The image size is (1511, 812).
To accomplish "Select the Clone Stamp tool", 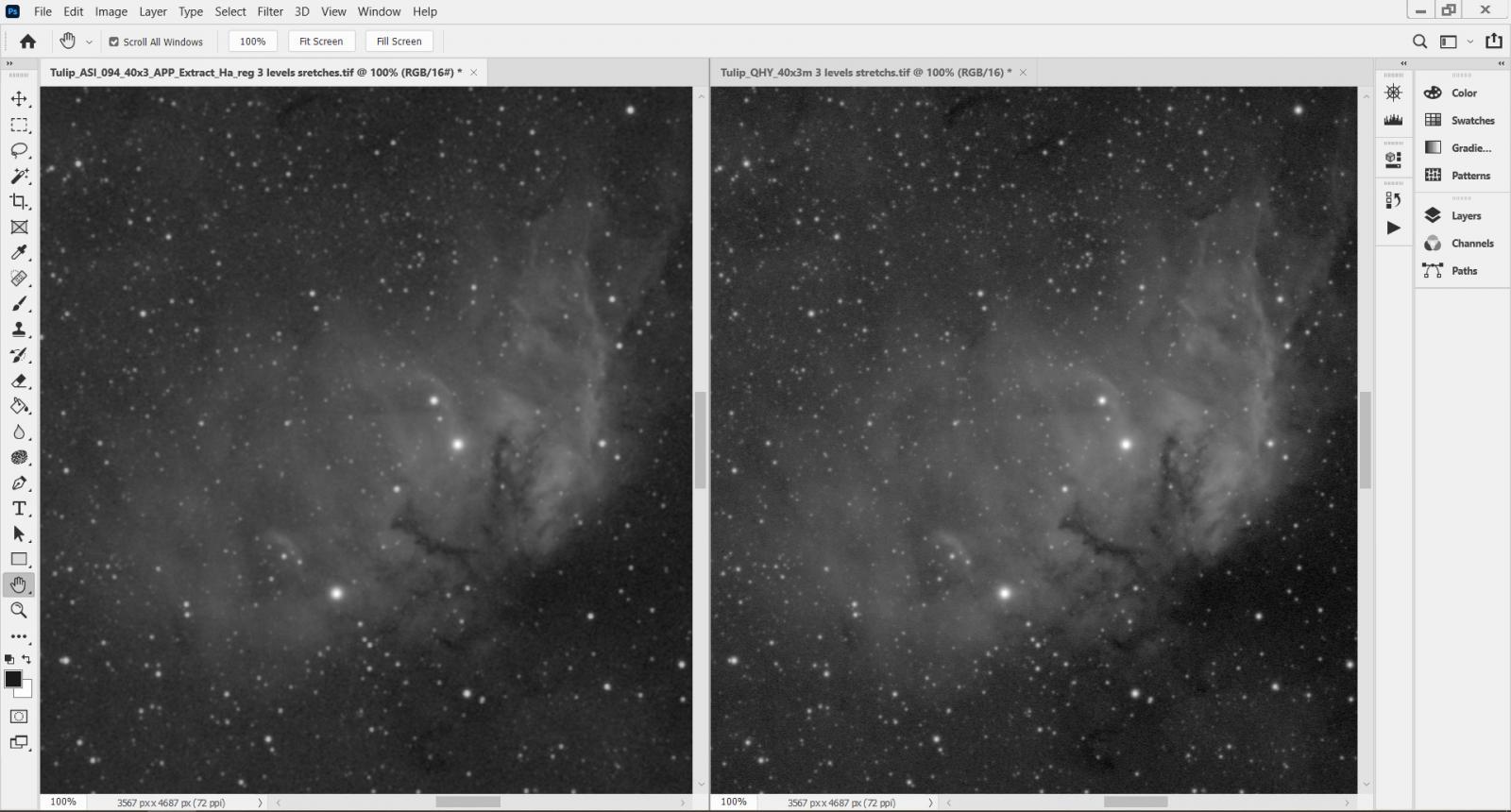I will coord(19,330).
